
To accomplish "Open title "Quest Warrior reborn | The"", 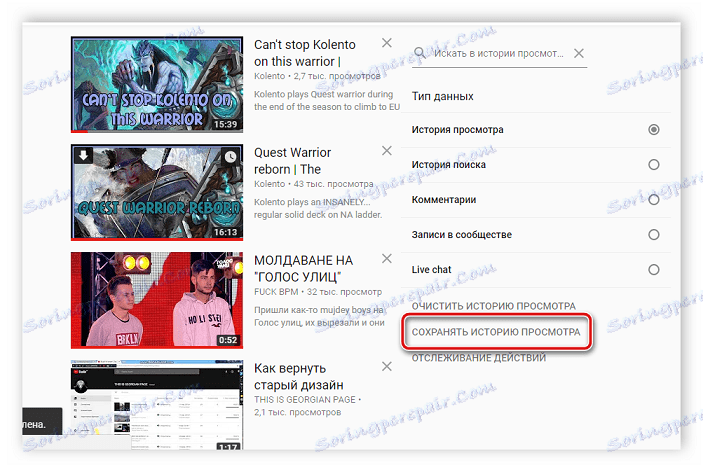I will coord(292,161).
